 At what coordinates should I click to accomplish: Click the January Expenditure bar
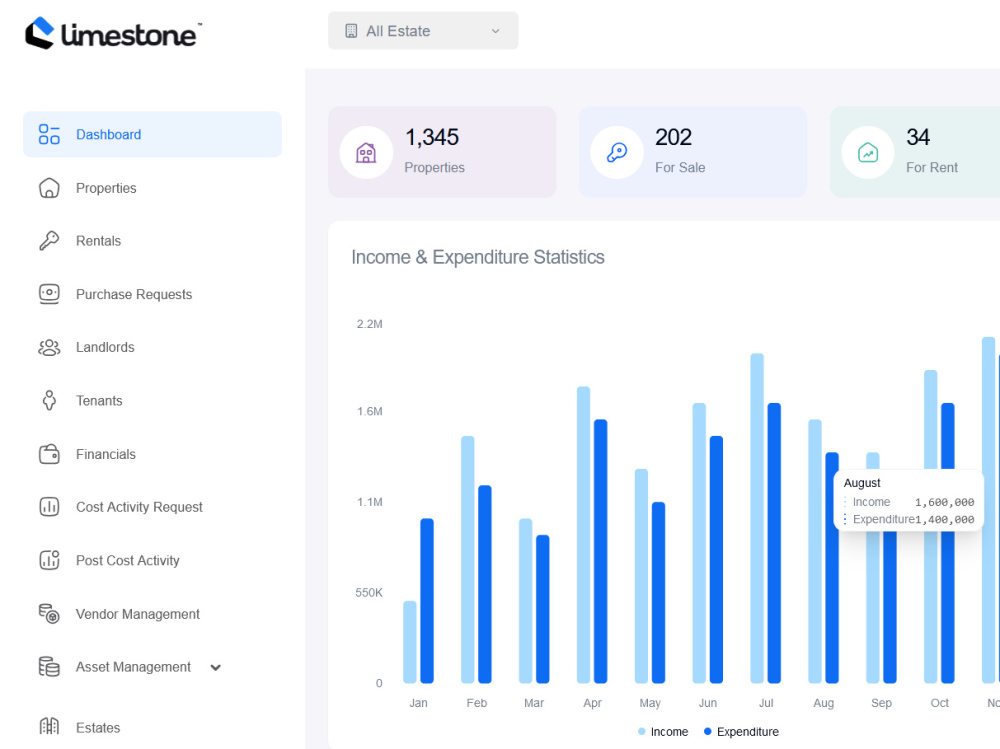pos(427,600)
